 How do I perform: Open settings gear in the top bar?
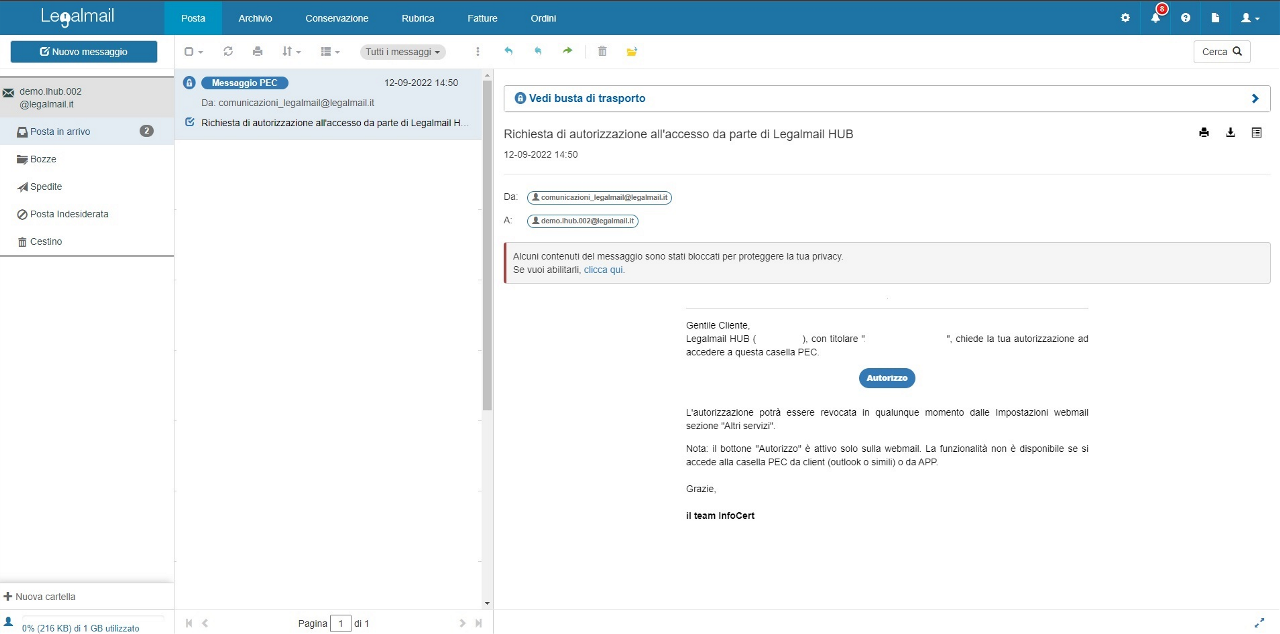click(x=1125, y=18)
